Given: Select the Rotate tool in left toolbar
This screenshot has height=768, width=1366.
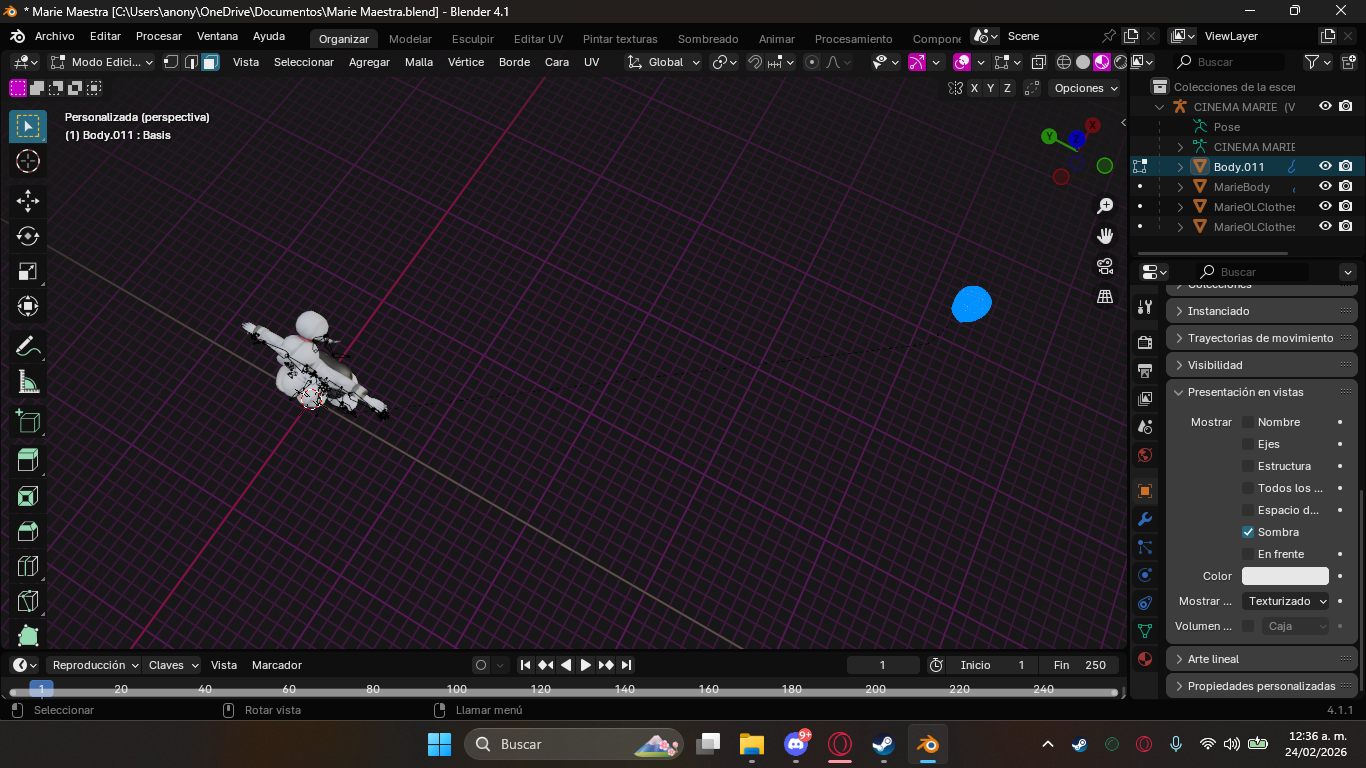Looking at the screenshot, I should click(28, 236).
